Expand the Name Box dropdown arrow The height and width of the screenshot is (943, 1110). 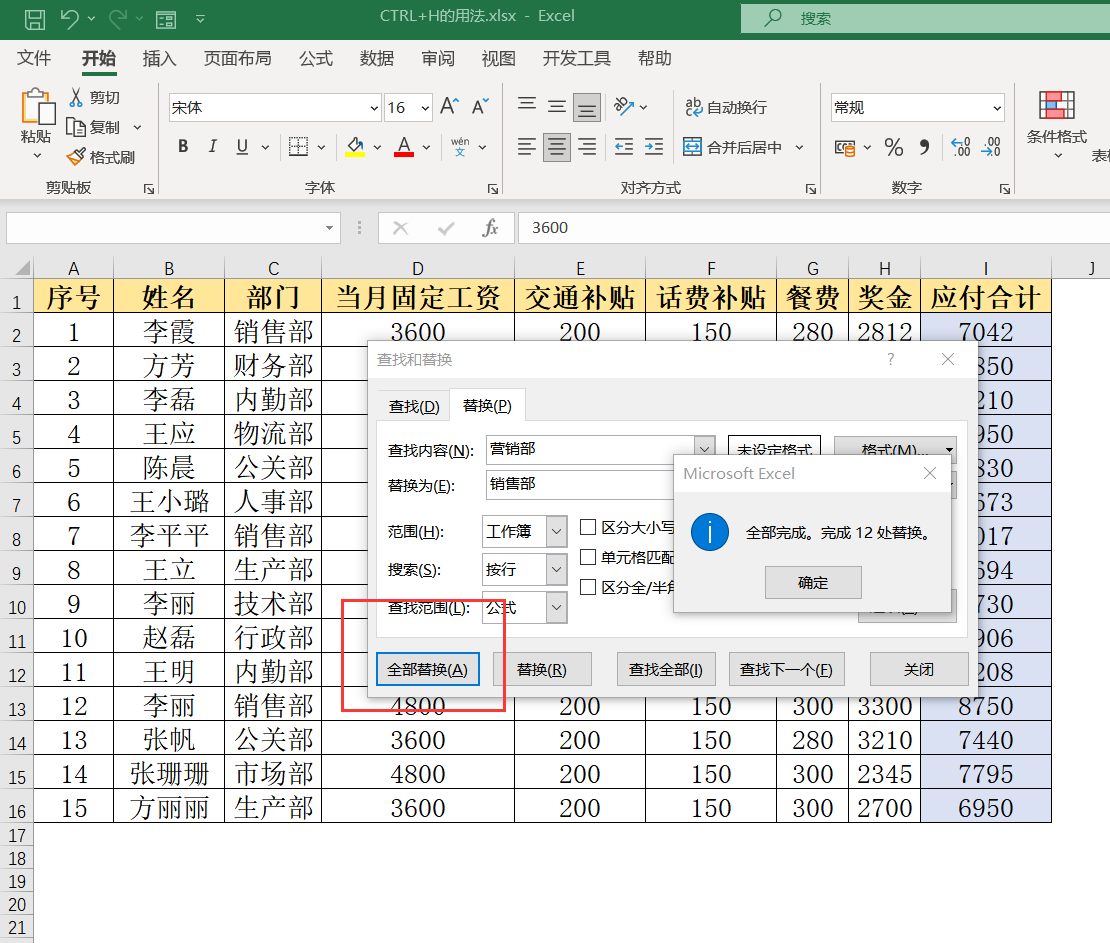pyautogui.click(x=329, y=228)
